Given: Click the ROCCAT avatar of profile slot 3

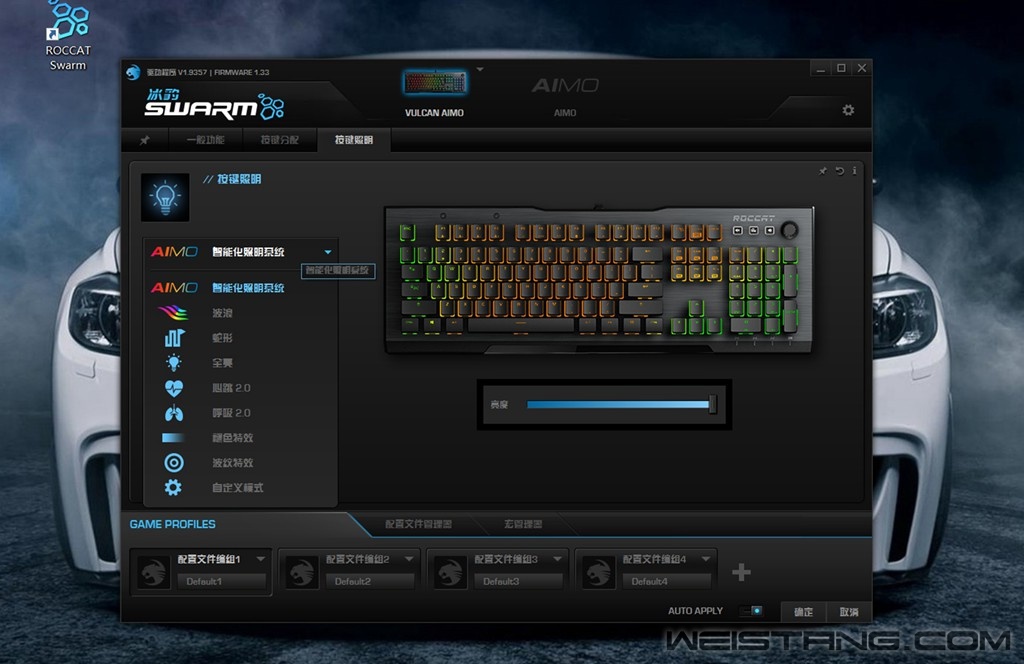Looking at the screenshot, I should (x=450, y=572).
